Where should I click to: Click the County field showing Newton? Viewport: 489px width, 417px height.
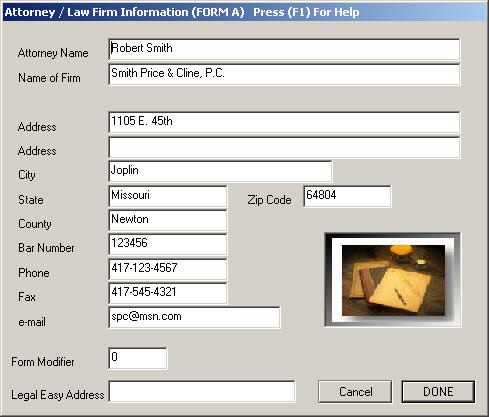pos(168,220)
